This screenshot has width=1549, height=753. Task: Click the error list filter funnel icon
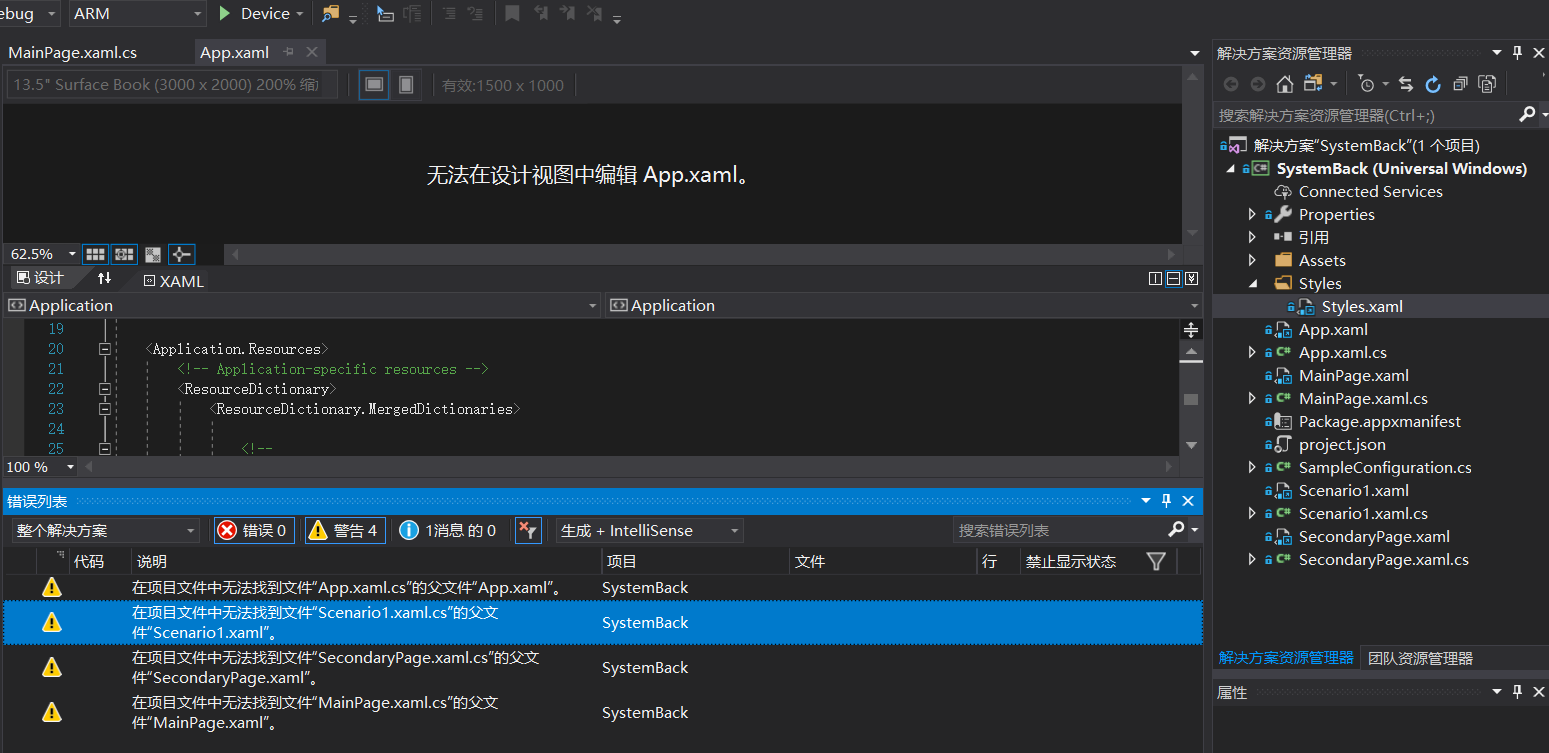point(1157,561)
